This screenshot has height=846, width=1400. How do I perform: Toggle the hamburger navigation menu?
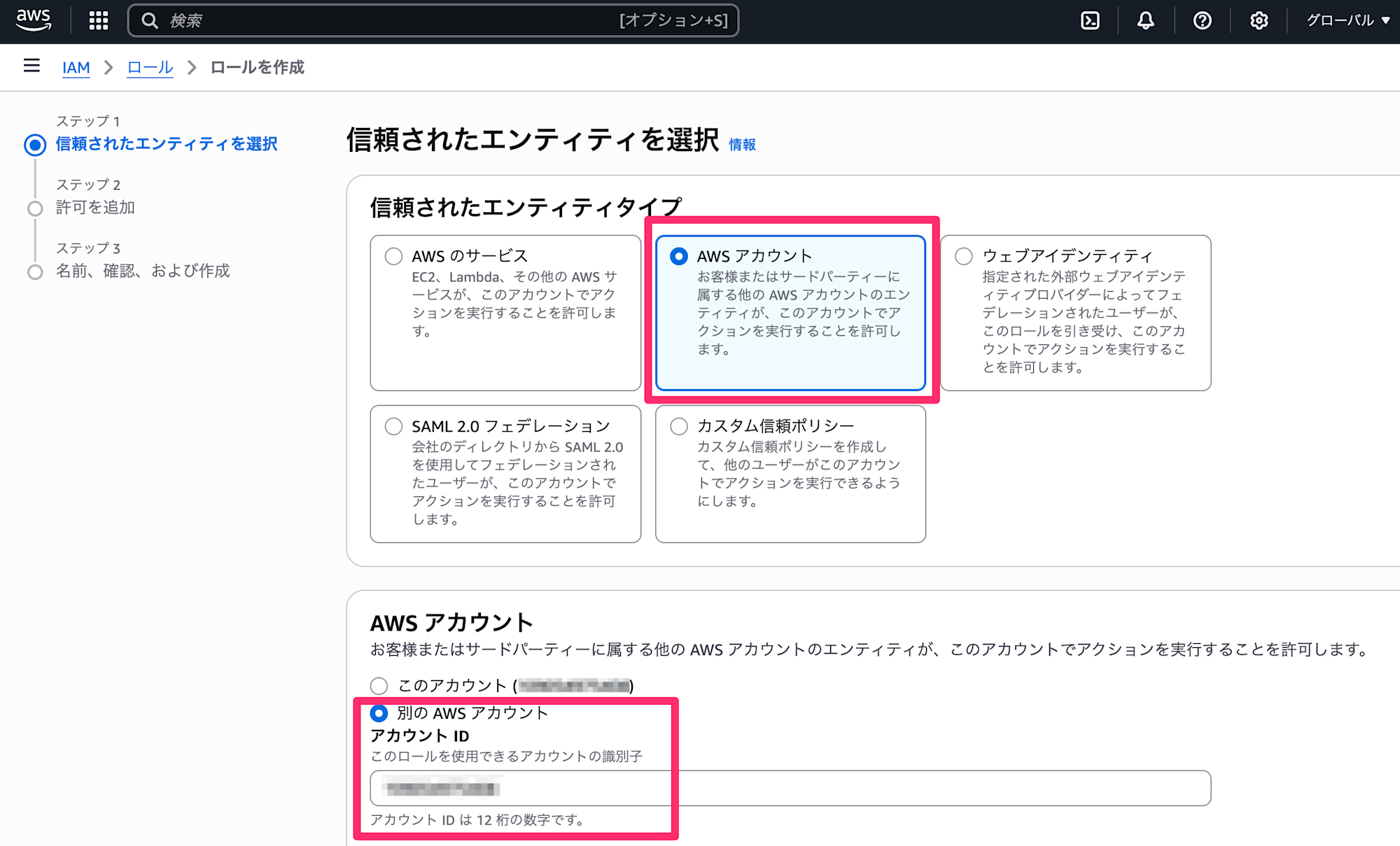31,66
